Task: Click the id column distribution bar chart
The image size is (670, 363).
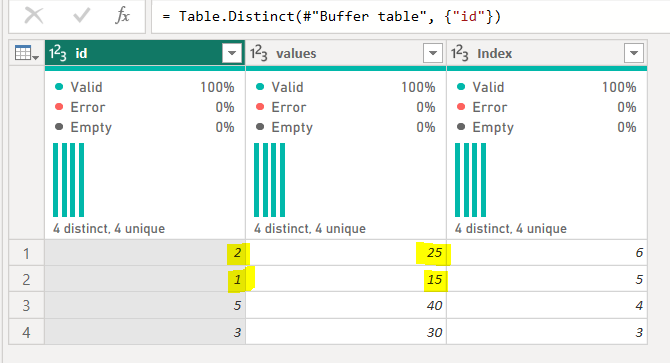Action: [x=68, y=180]
